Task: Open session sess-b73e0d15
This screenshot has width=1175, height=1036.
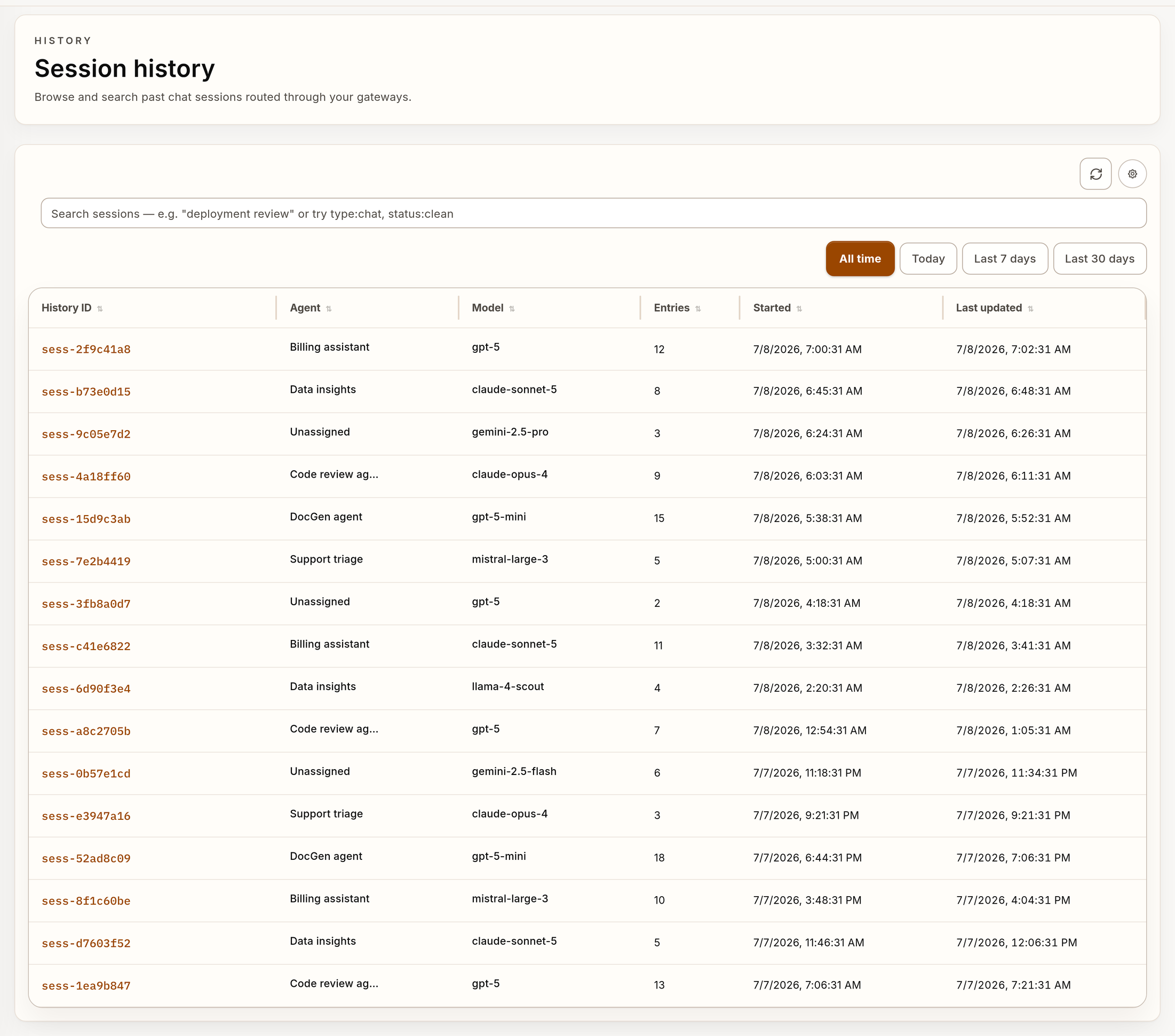Action: 86,392
